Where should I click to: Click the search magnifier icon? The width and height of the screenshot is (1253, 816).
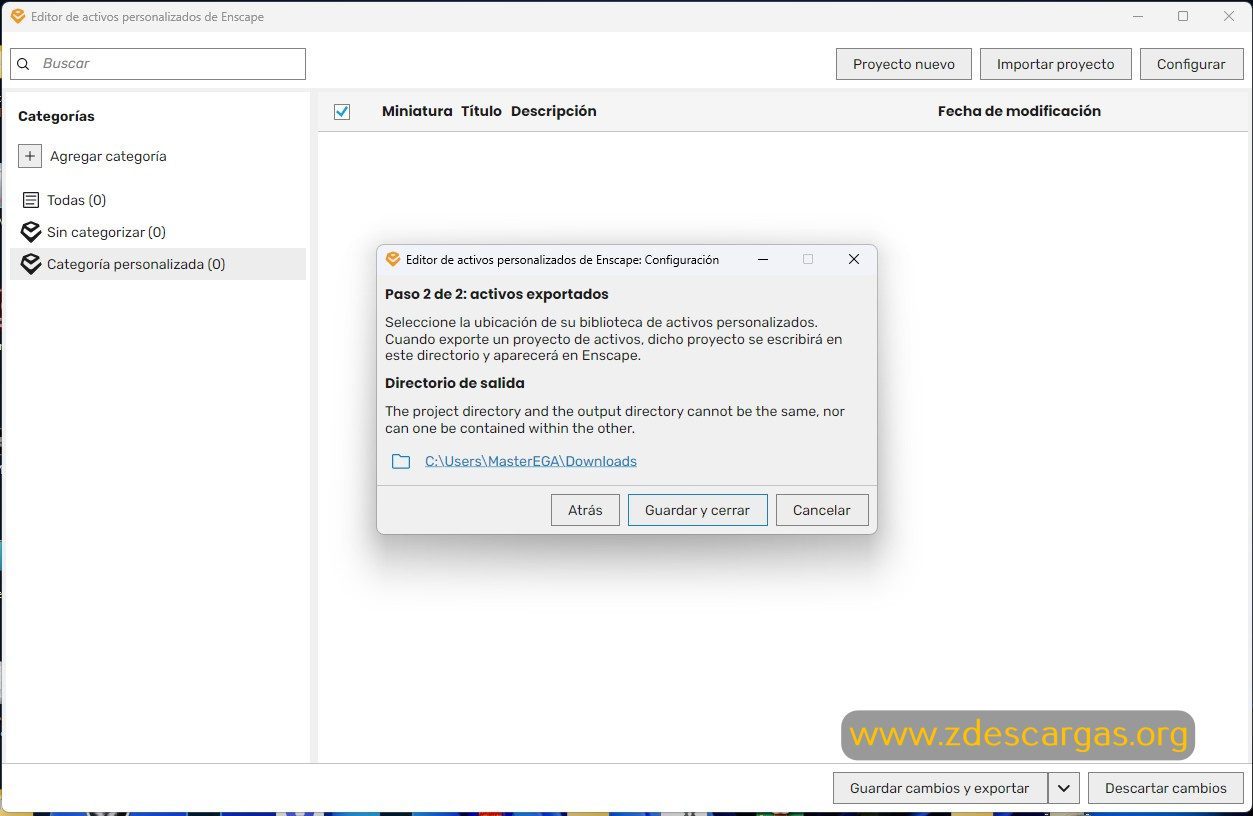coord(23,64)
